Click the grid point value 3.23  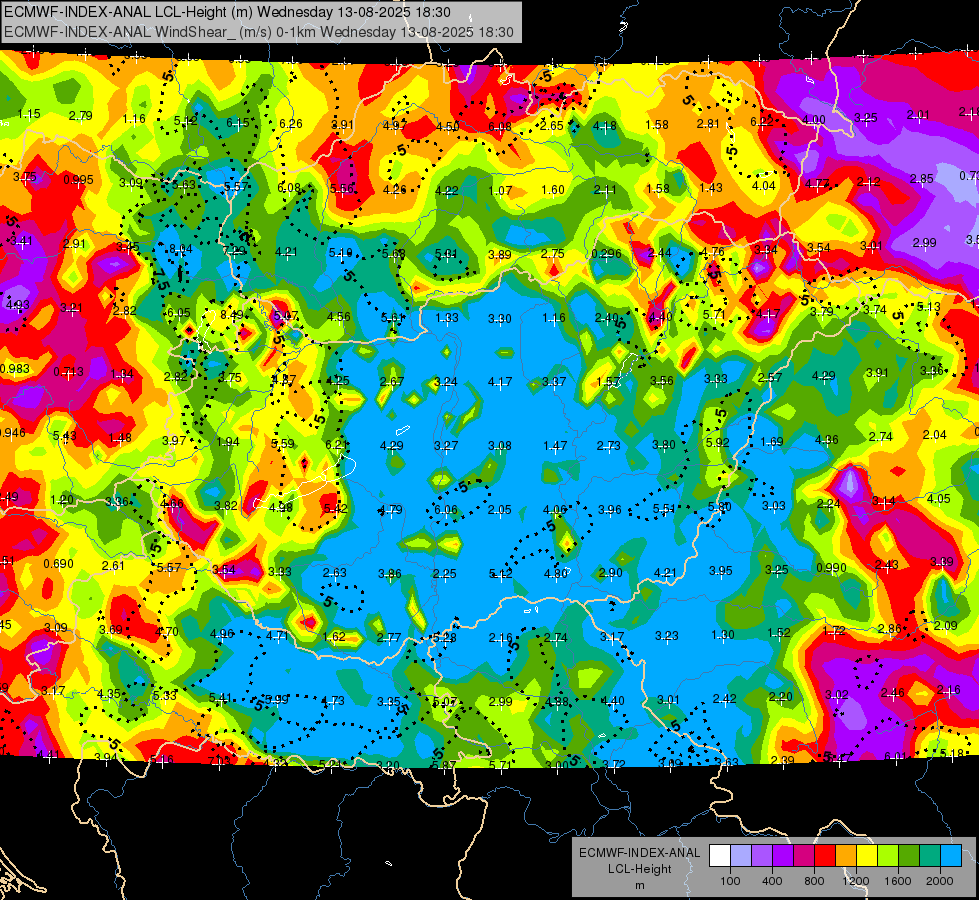[667, 636]
